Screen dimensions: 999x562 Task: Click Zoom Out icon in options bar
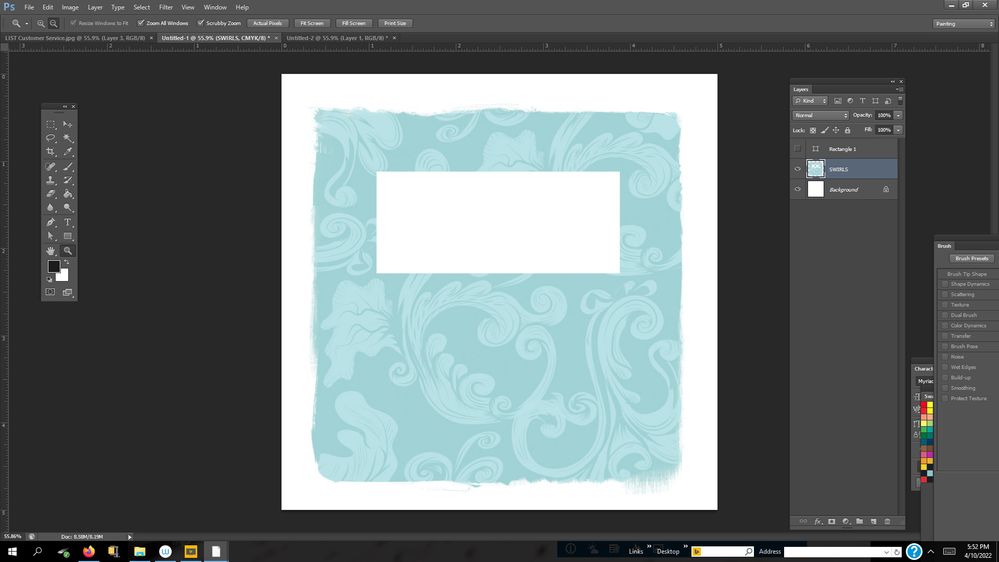54,23
